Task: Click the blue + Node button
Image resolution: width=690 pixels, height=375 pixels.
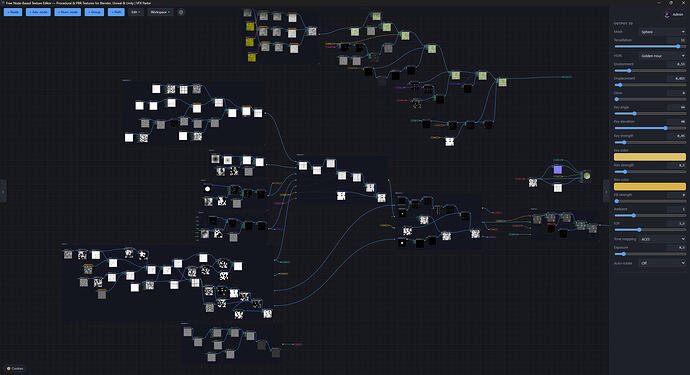Action: 13,12
